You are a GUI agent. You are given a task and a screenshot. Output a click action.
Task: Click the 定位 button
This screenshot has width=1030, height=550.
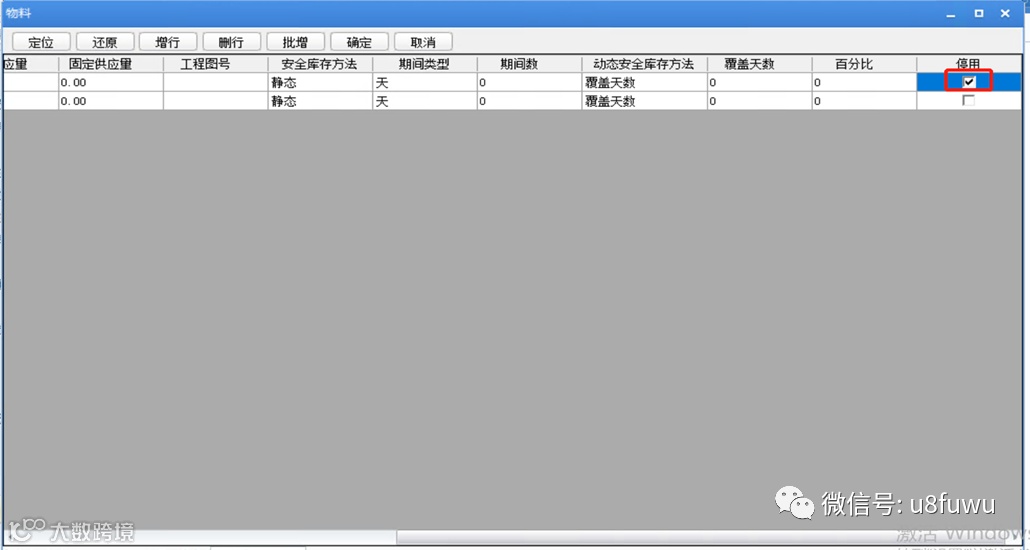coord(41,42)
